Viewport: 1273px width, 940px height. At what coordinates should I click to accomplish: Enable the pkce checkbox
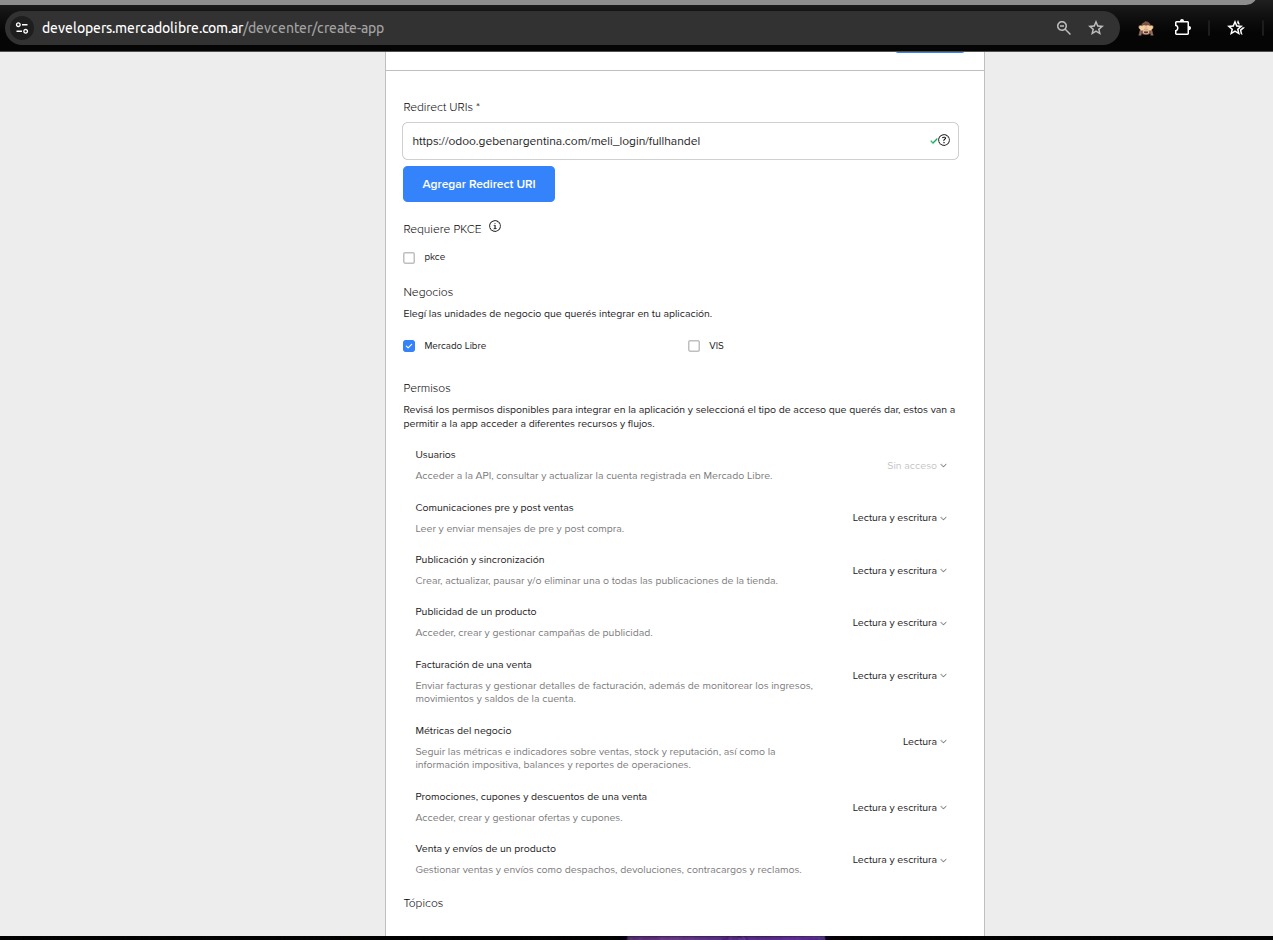pyautogui.click(x=409, y=257)
